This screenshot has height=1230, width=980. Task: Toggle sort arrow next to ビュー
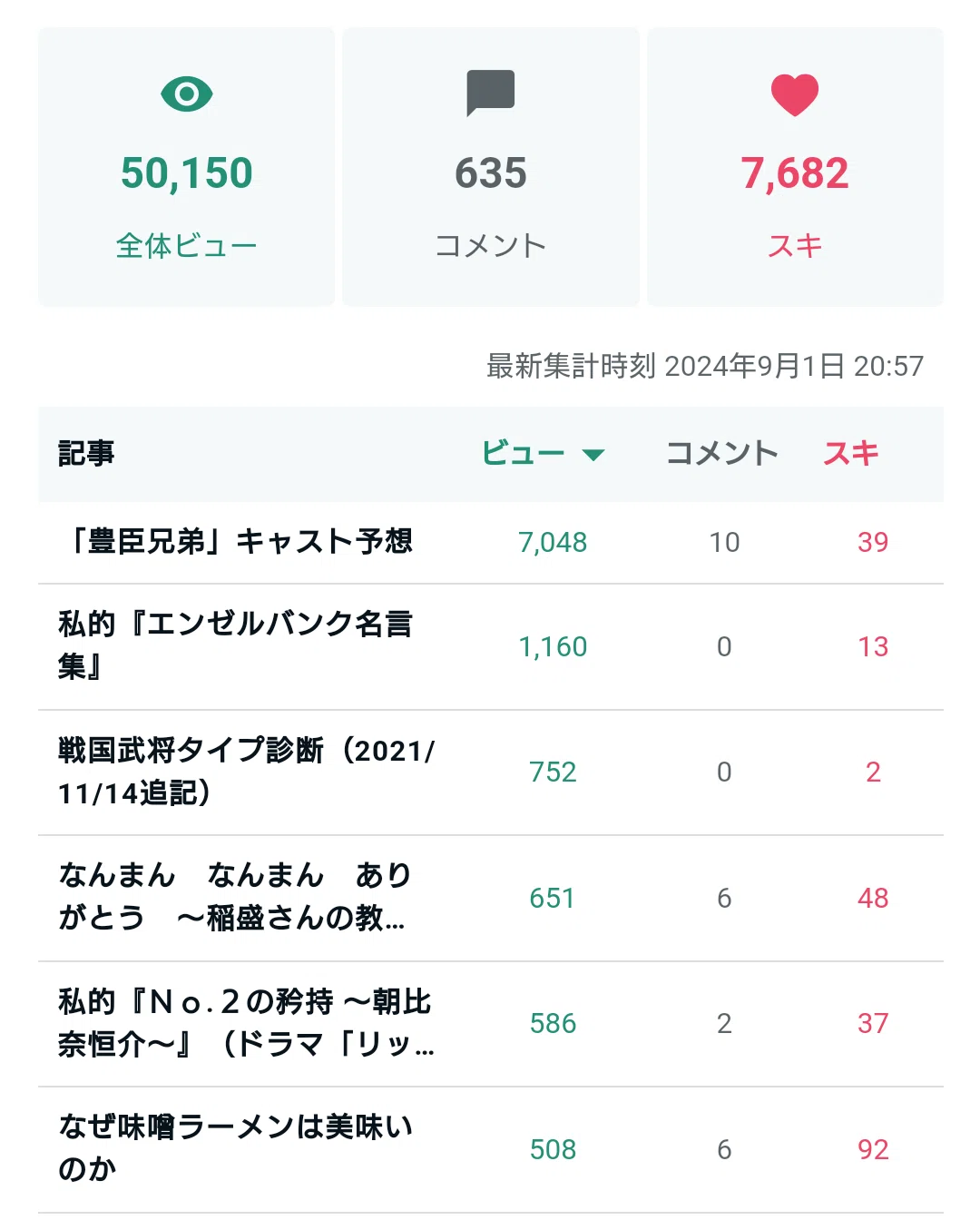[593, 455]
